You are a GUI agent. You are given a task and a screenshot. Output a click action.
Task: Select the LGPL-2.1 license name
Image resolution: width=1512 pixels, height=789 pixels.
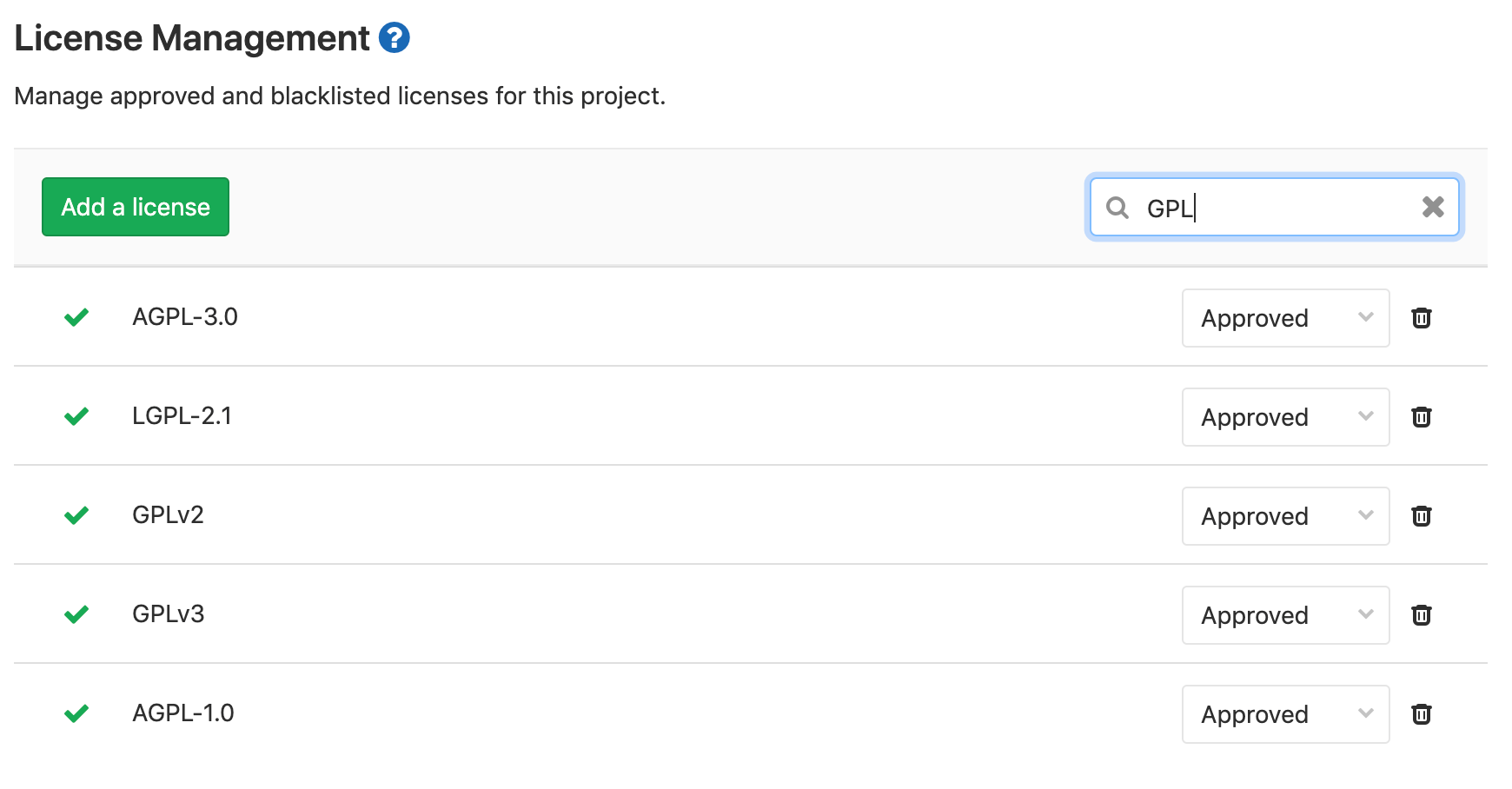coord(182,416)
